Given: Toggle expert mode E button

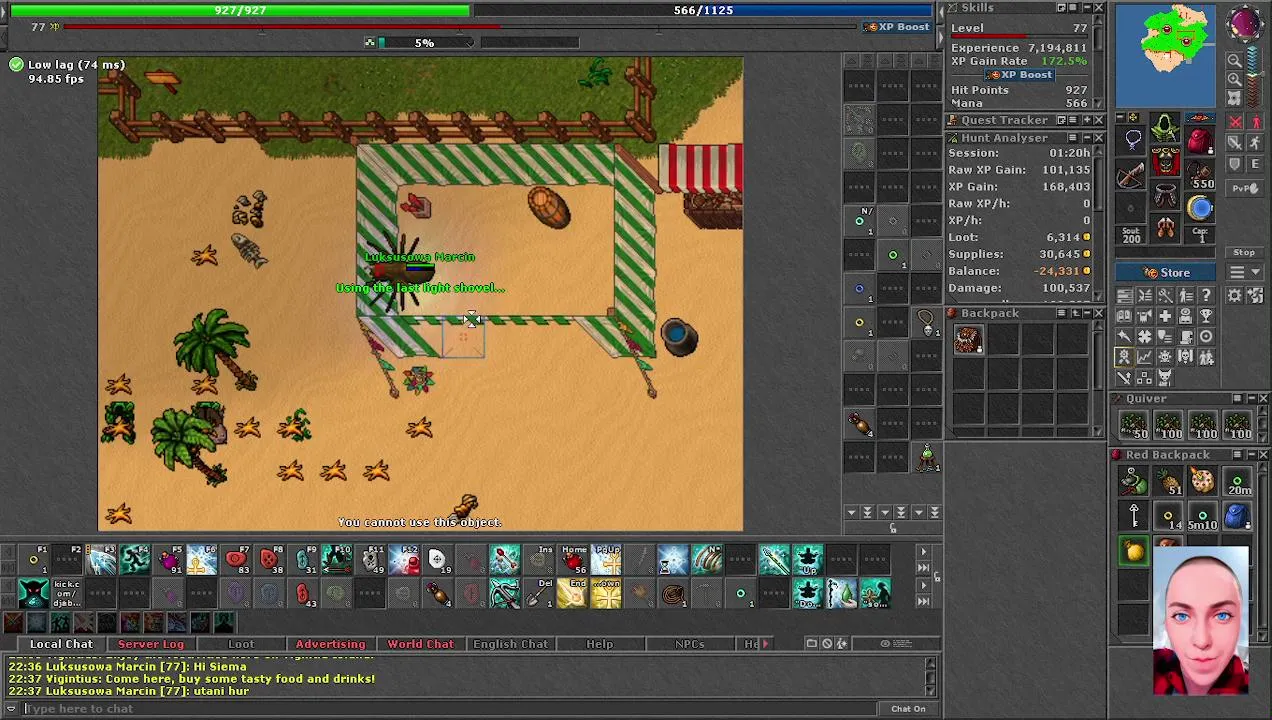Looking at the screenshot, I should (x=1255, y=164).
